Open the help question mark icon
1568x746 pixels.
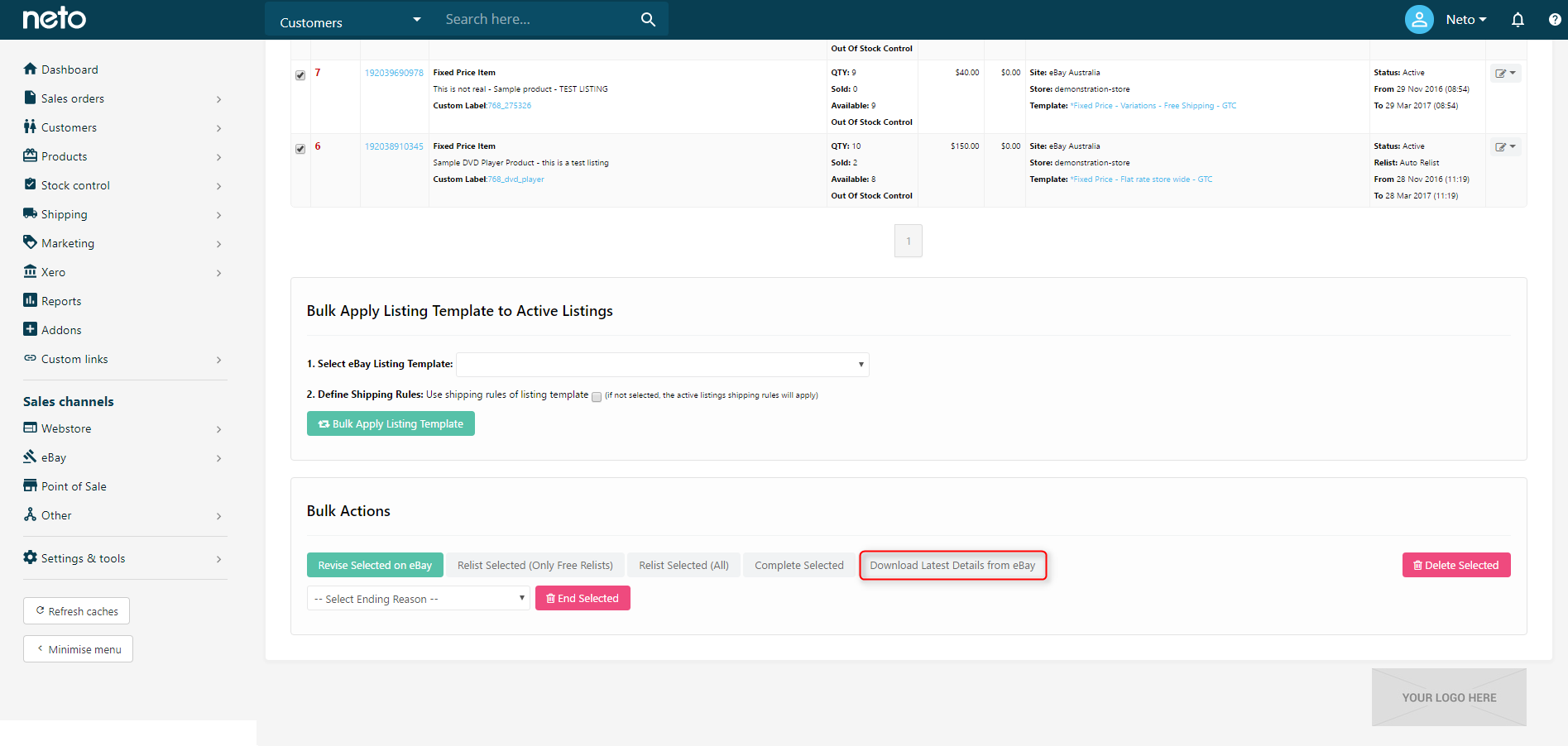[1555, 19]
